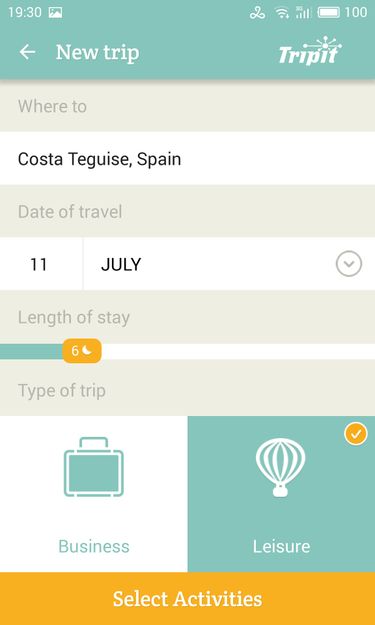Image resolution: width=375 pixels, height=625 pixels.
Task: Tap the WiFi status icon
Action: 282,13
